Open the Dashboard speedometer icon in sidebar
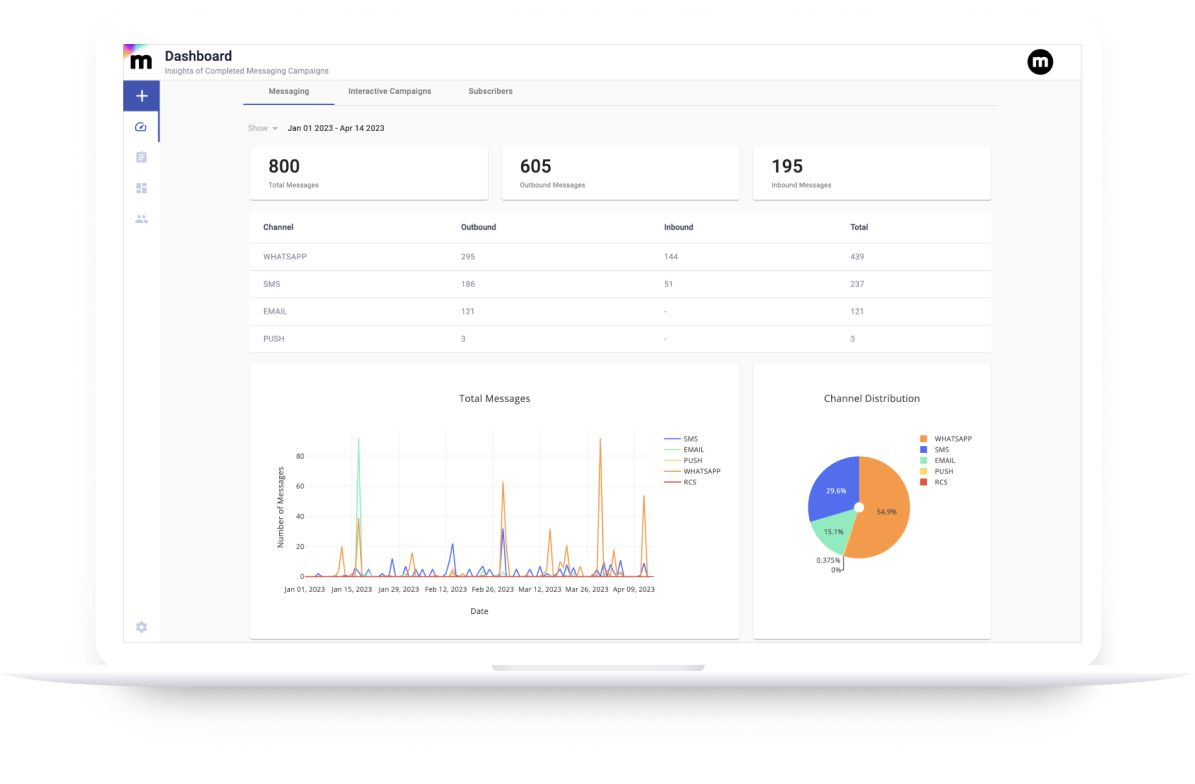The height and width of the screenshot is (784, 1195). tap(141, 126)
